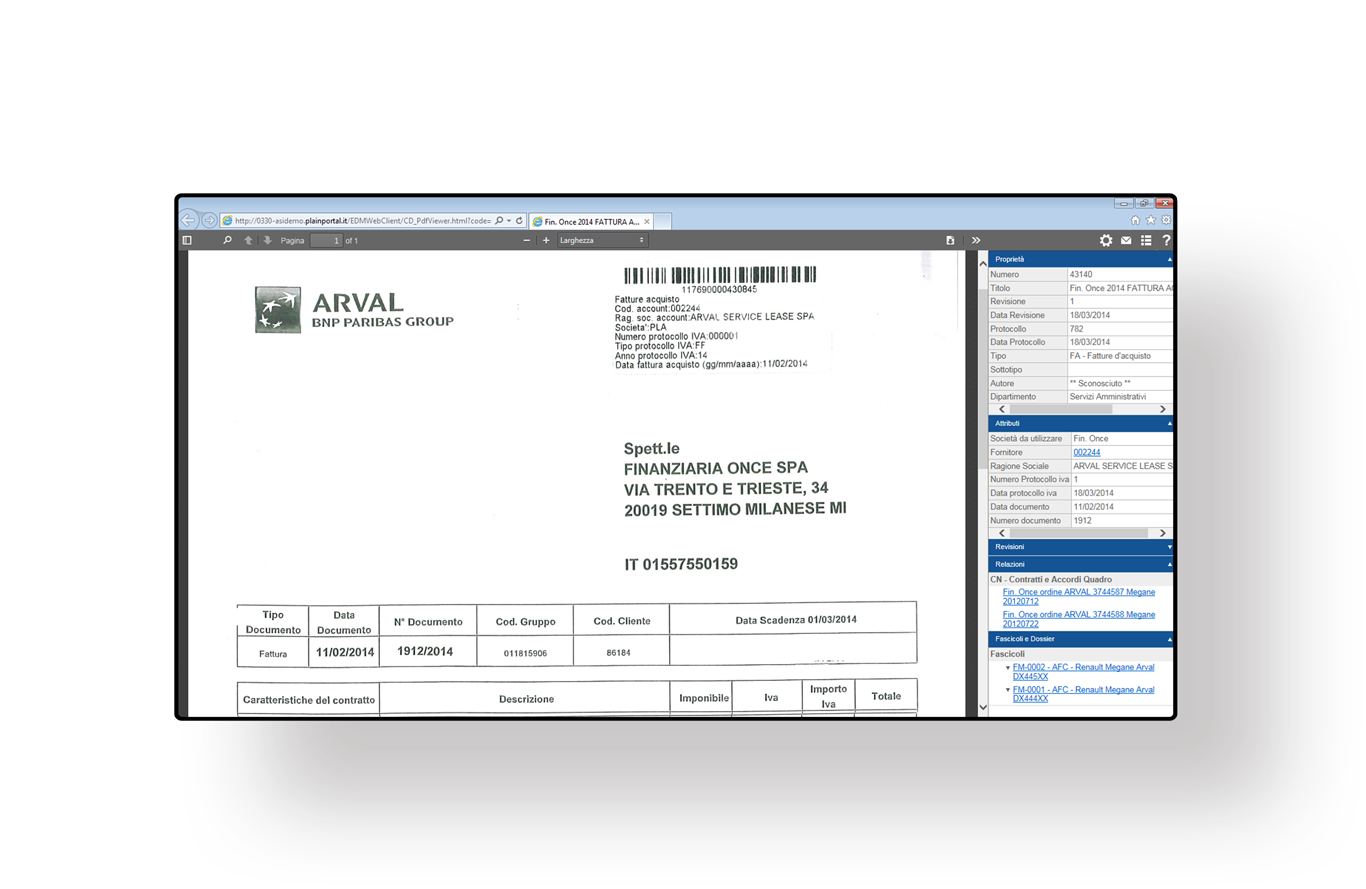Open help question mark icon
The image size is (1366, 889).
tap(1166, 241)
